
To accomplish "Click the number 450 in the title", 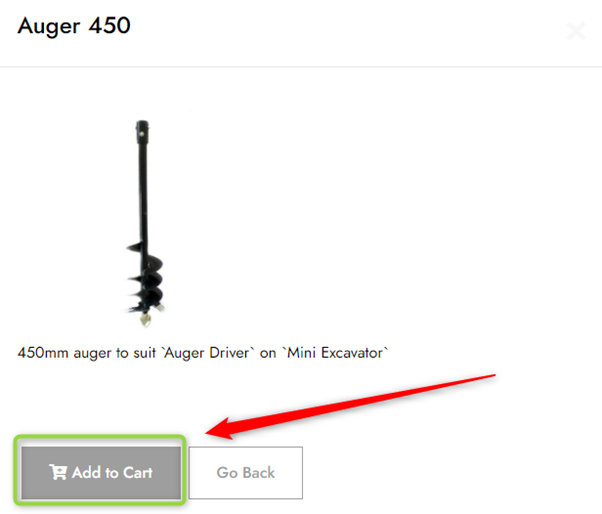I will tap(110, 26).
